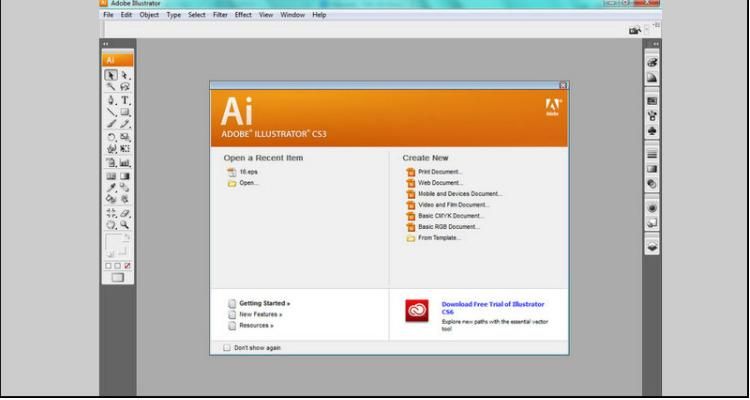Screen dimensions: 750x400
Task: Click the Symbols panel icon
Action: click(x=651, y=130)
